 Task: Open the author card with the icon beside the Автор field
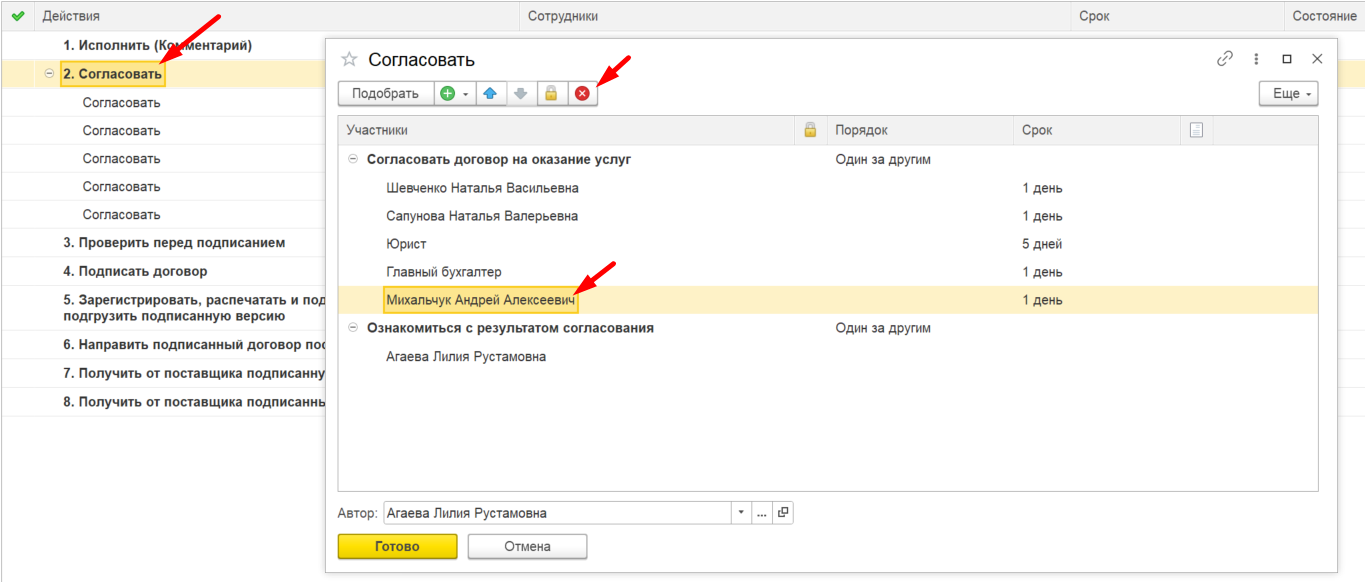(783, 513)
